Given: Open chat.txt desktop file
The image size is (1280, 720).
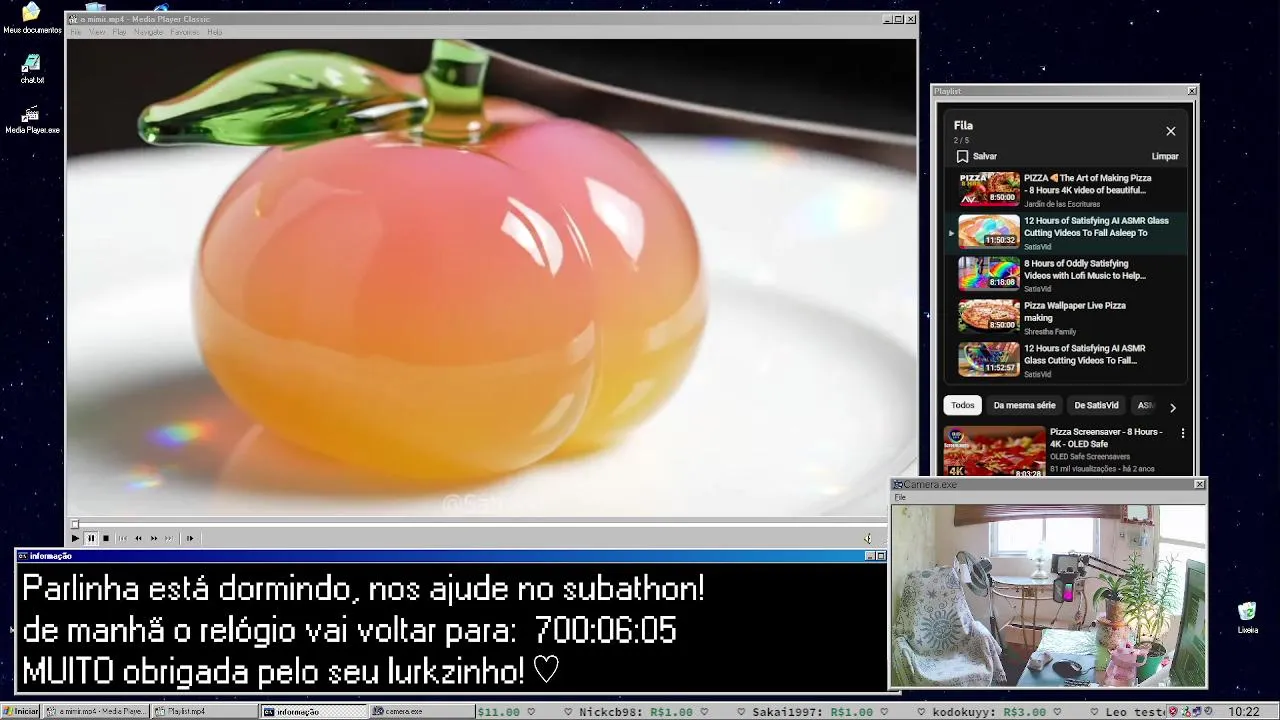Looking at the screenshot, I should [32, 68].
